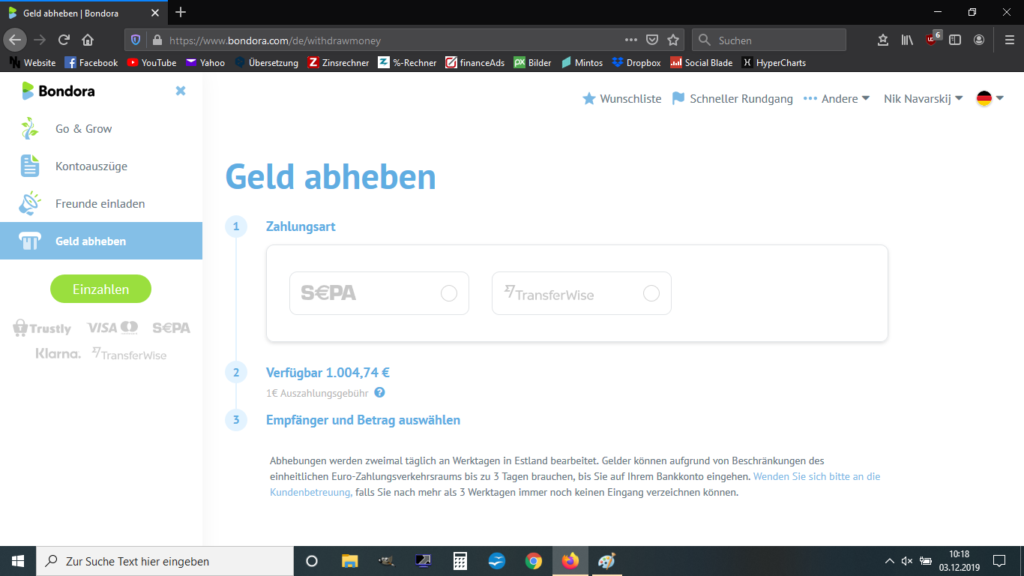The image size is (1024, 576).
Task: Close the sidebar with the X icon
Action: [x=180, y=91]
